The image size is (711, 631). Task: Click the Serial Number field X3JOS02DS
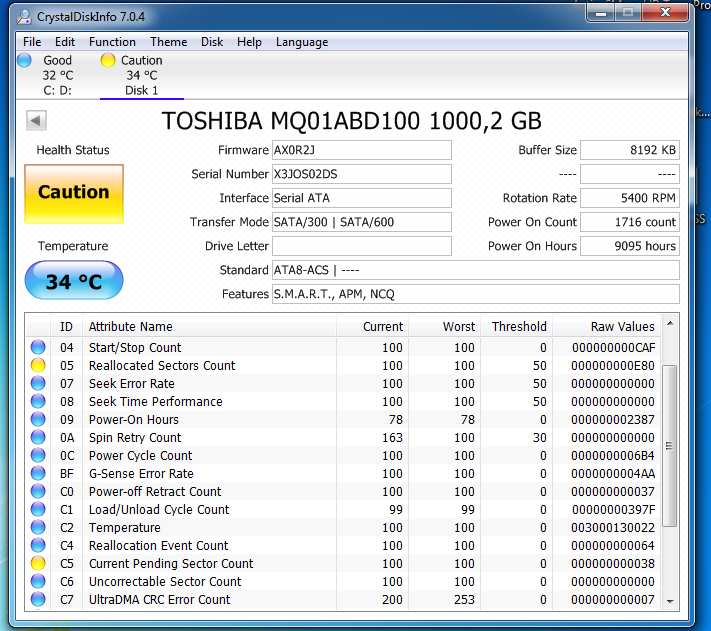point(361,174)
